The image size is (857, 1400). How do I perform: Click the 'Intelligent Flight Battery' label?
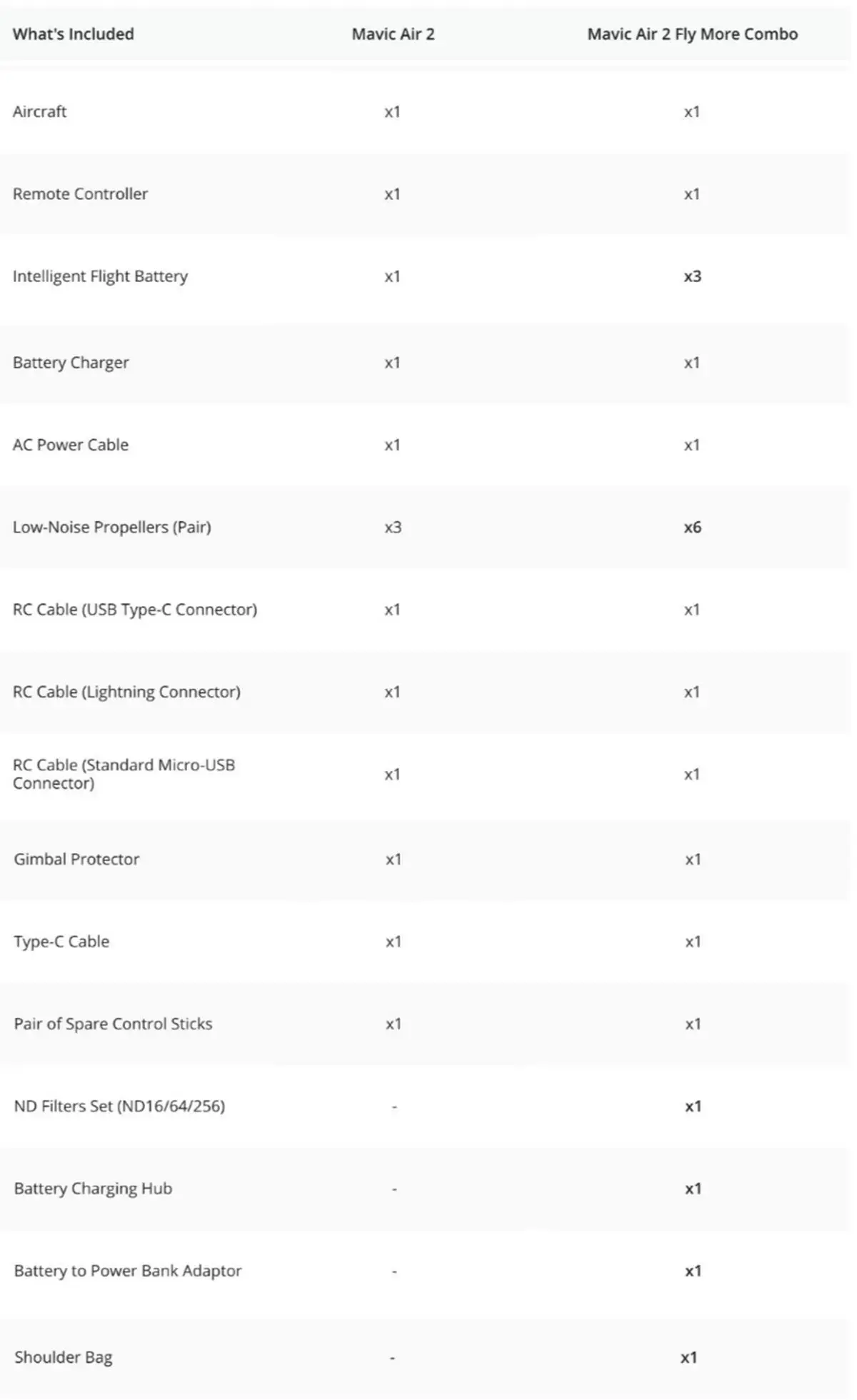pyautogui.click(x=100, y=276)
